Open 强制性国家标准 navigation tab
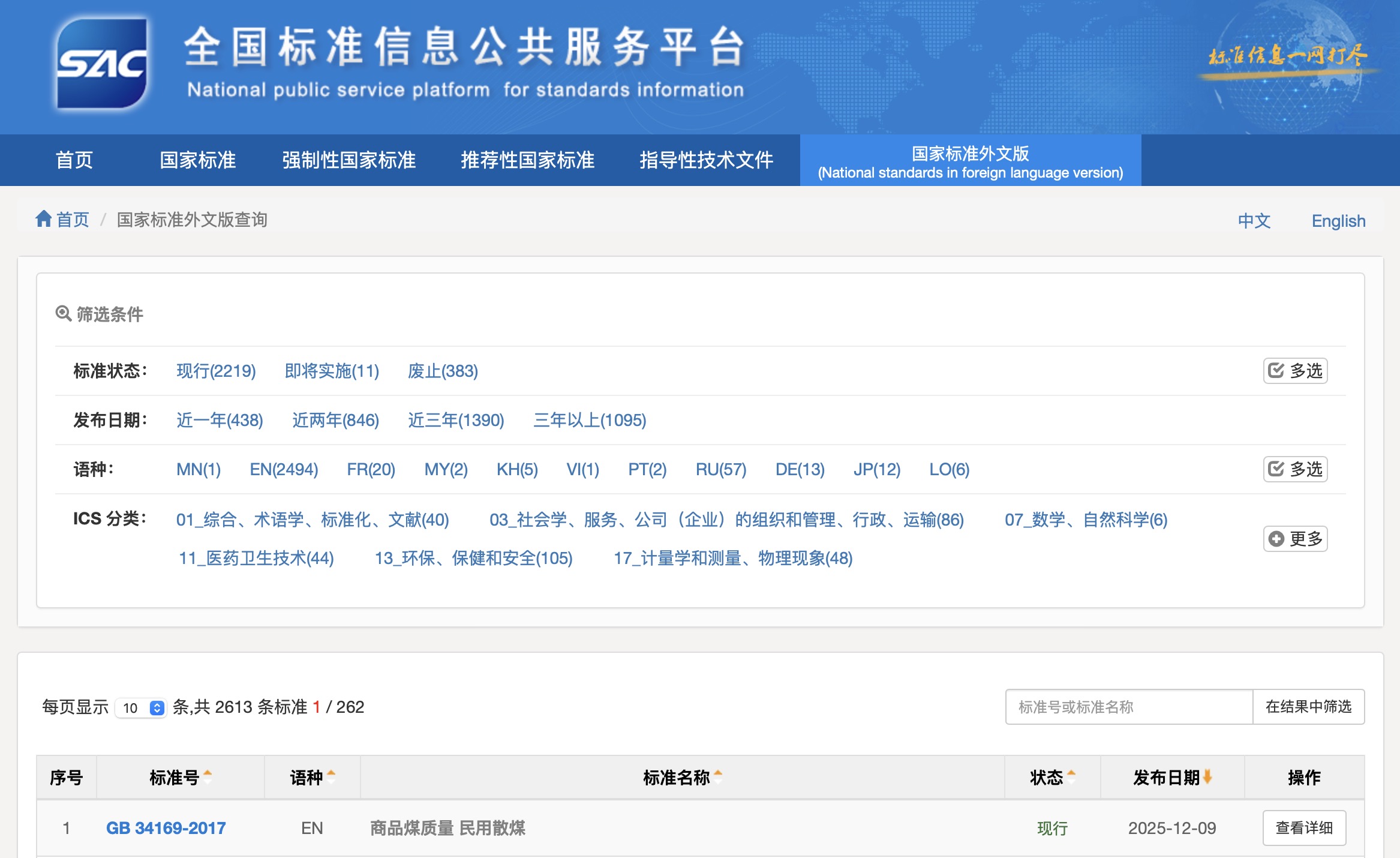1400x858 pixels. (x=349, y=160)
